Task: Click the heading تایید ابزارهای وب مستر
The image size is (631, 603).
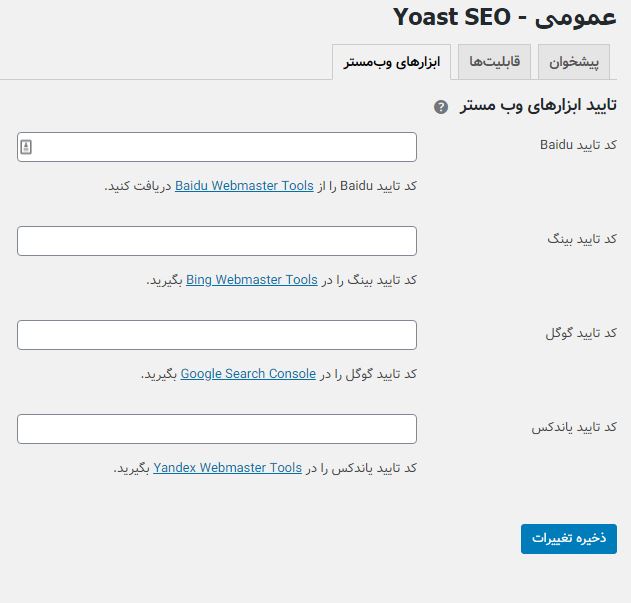Action: (539, 105)
